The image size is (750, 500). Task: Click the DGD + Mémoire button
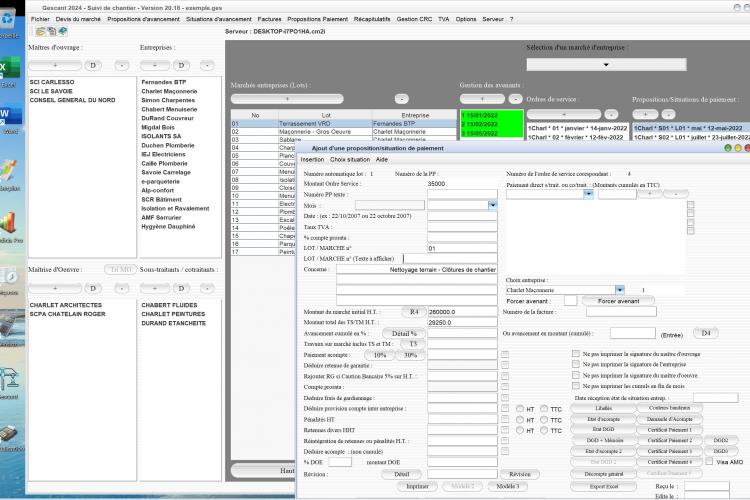(x=604, y=440)
